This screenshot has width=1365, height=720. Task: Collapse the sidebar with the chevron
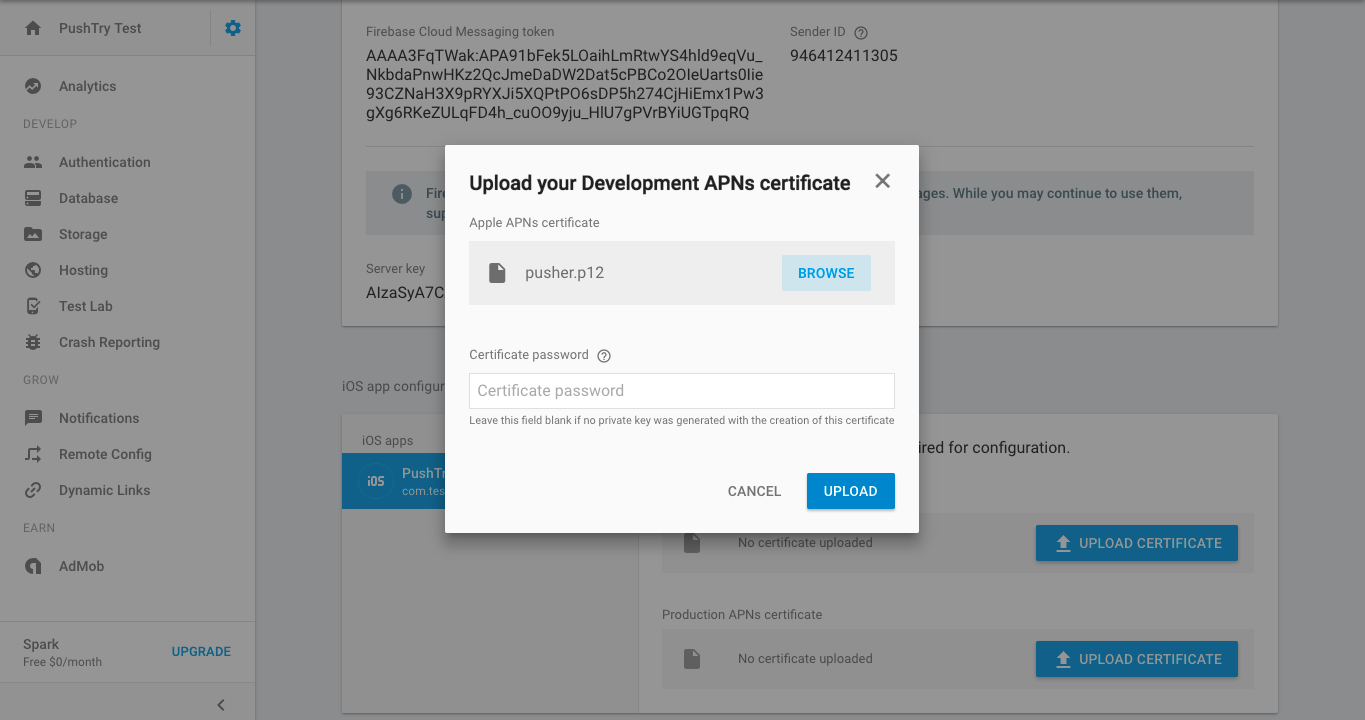click(x=221, y=705)
